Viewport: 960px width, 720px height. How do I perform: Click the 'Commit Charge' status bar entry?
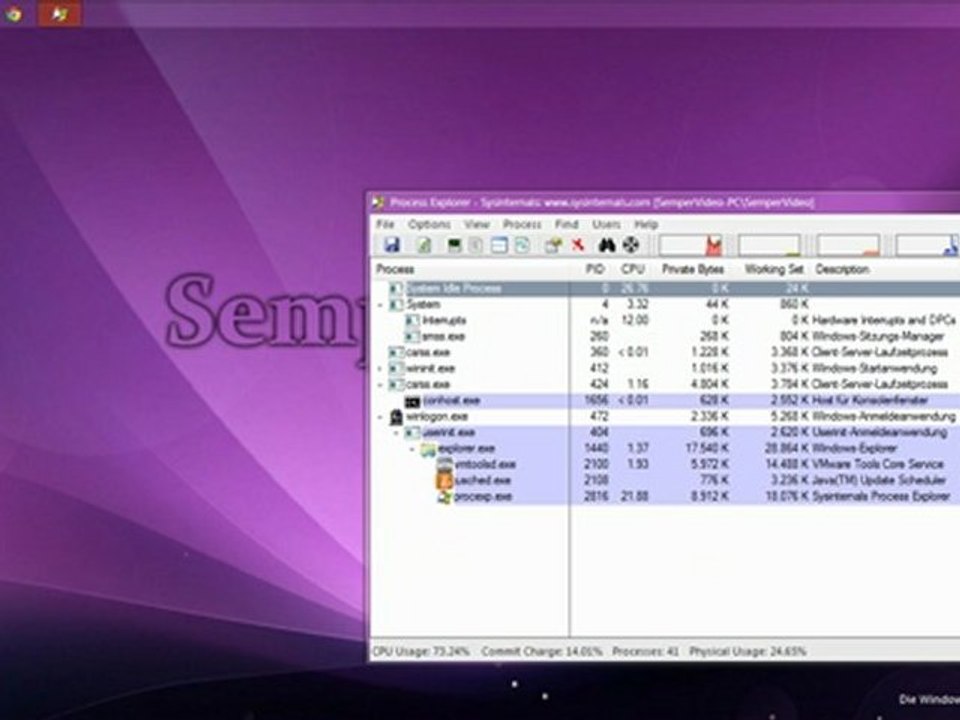pyautogui.click(x=541, y=651)
